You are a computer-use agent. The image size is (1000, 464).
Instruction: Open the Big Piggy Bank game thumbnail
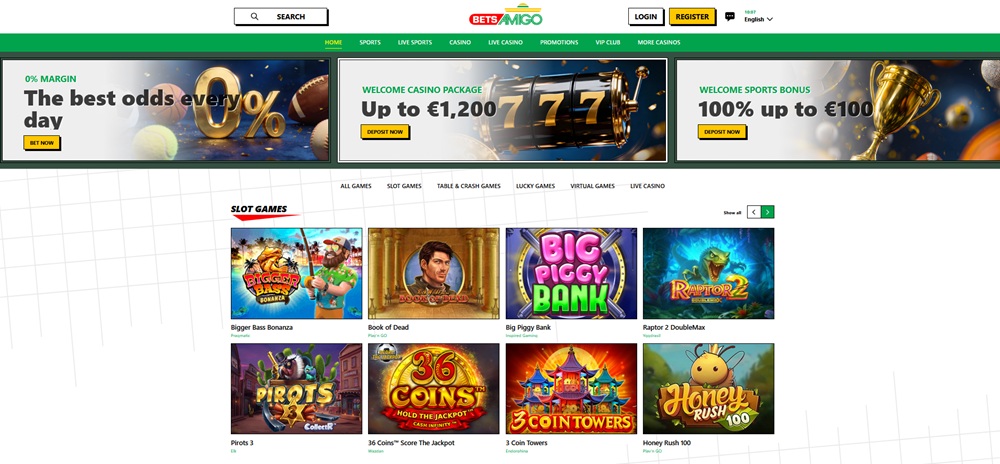click(571, 273)
